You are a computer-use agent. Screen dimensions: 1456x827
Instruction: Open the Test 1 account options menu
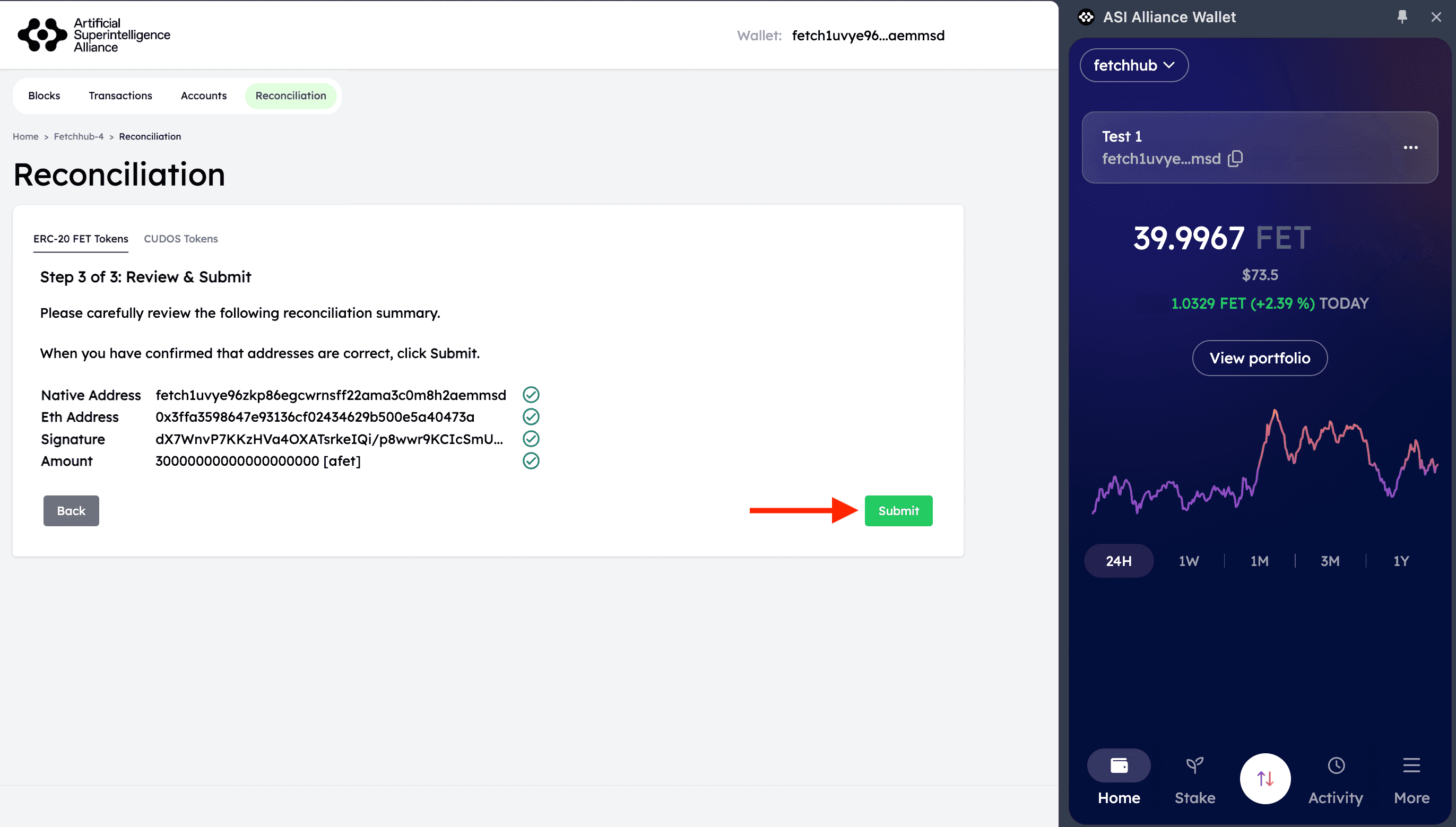point(1410,147)
